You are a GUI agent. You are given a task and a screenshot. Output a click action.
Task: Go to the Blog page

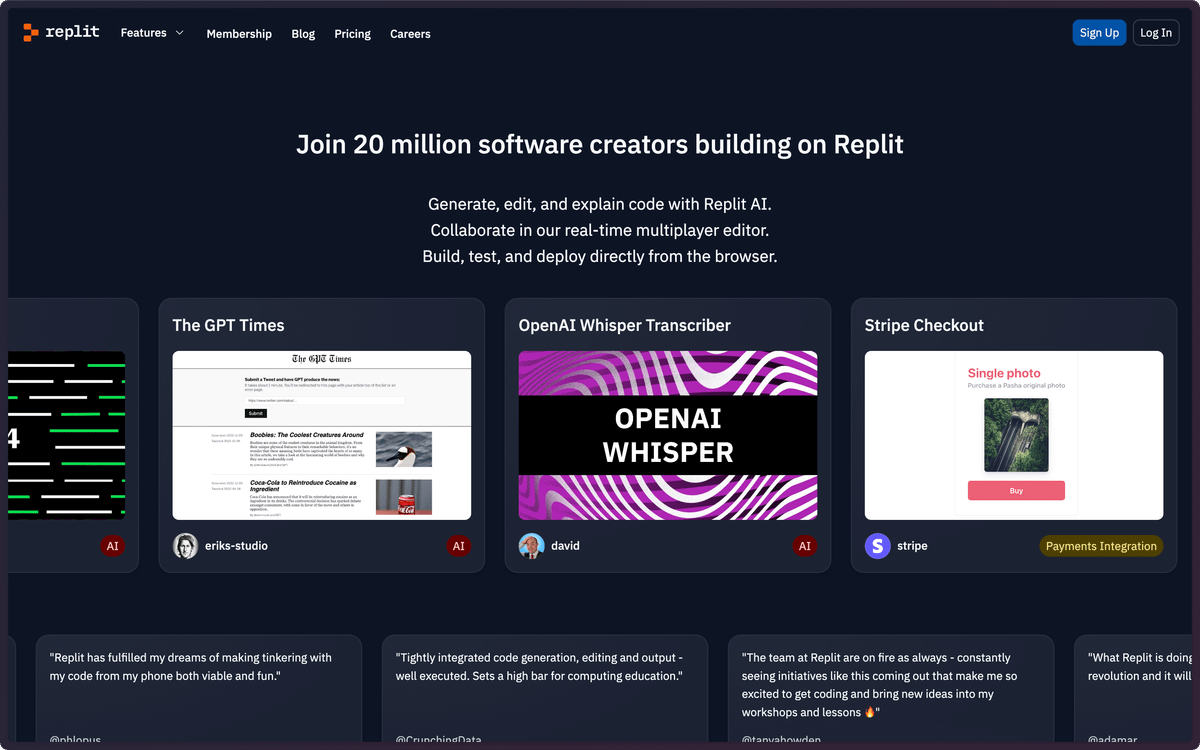303,34
